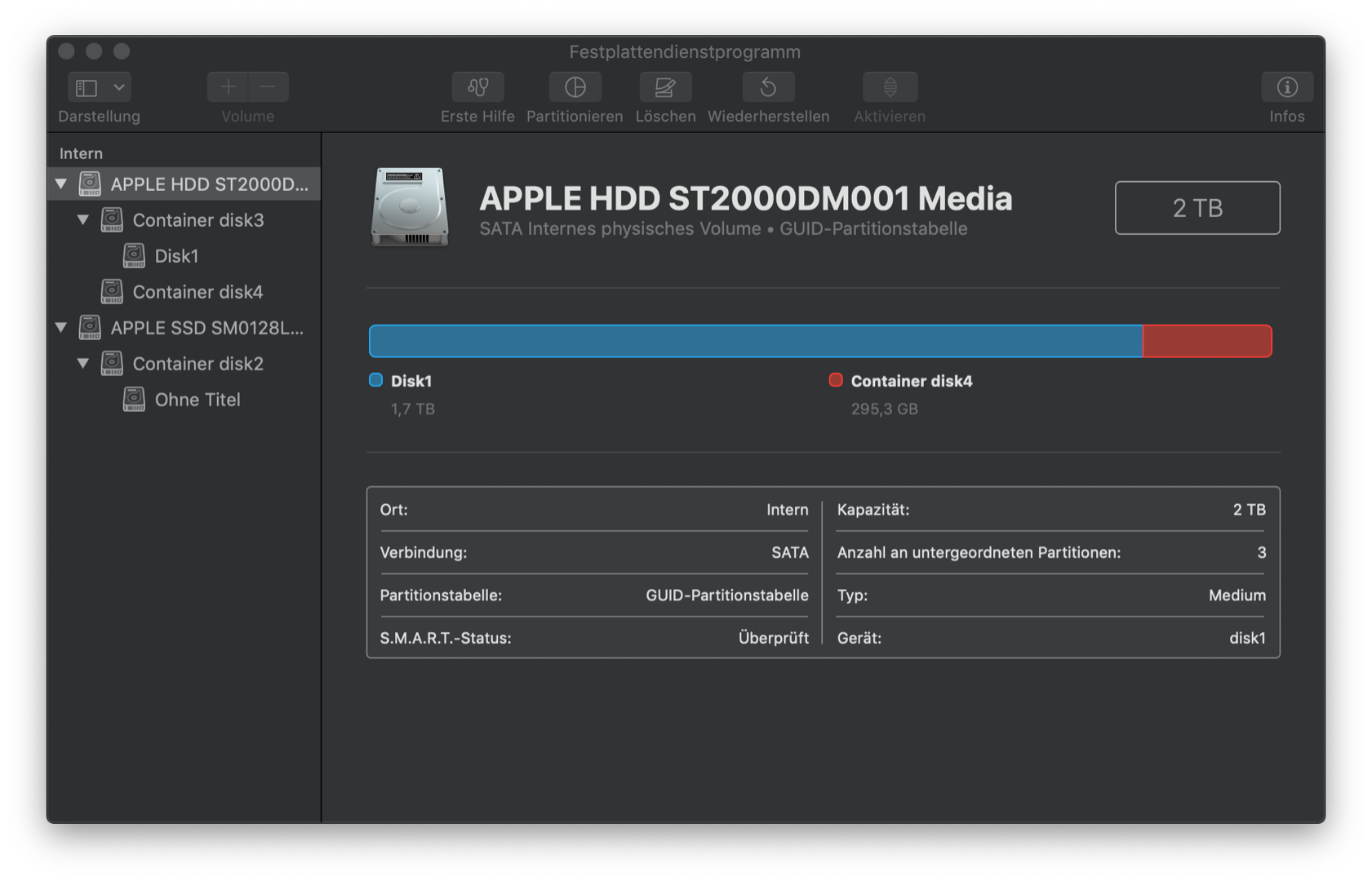Screen dimensions: 1372x881
Task: Collapse the Container disk2 disclosure triangle
Action: 83,364
